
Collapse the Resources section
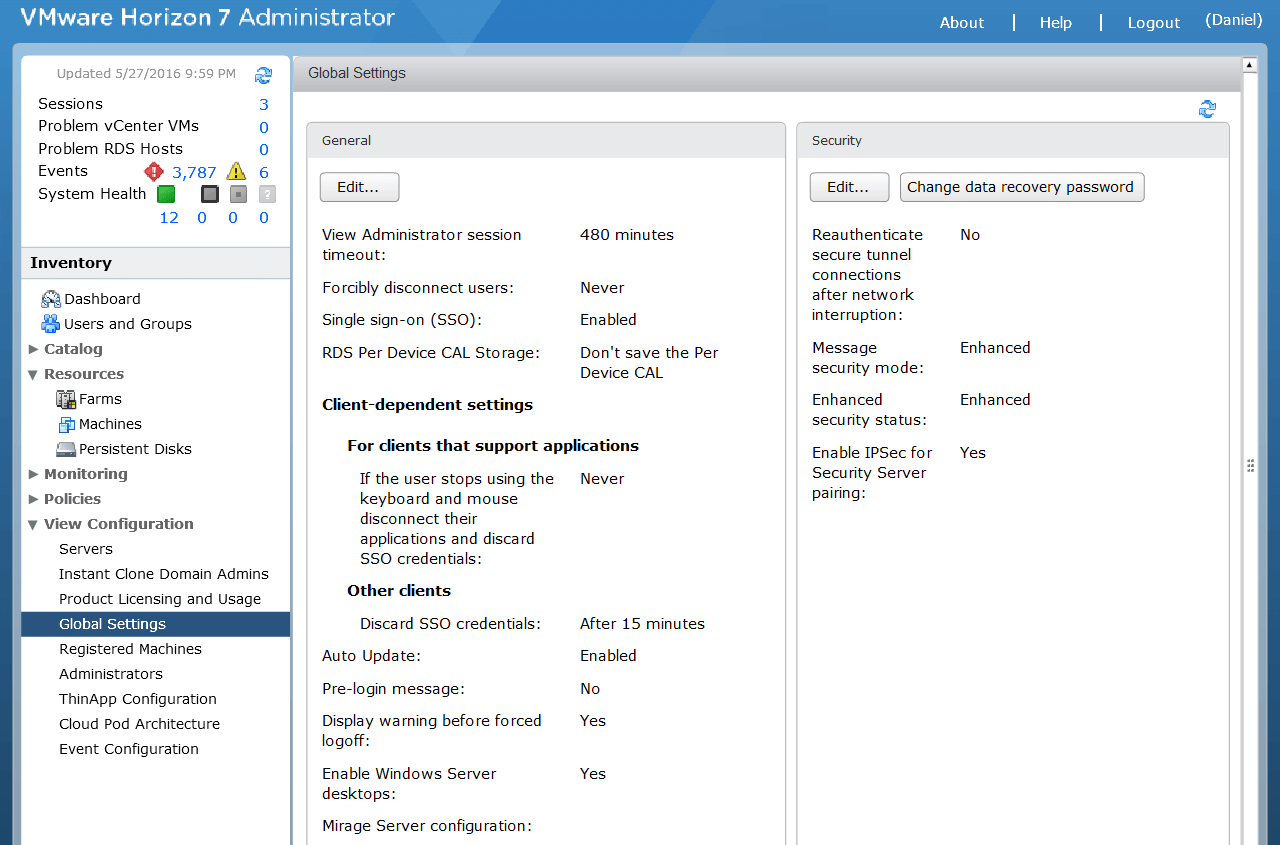34,374
